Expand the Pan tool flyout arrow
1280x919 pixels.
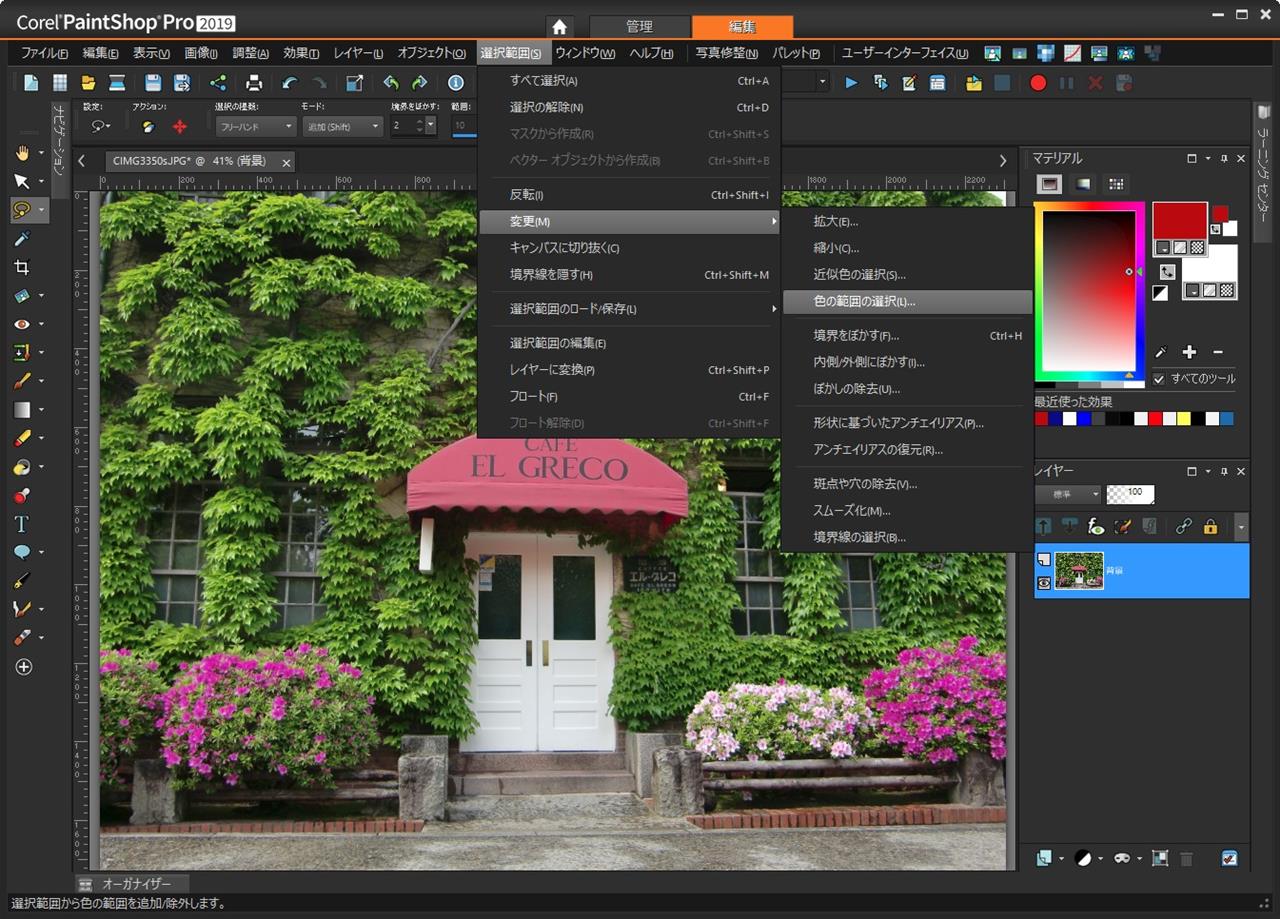pos(42,153)
